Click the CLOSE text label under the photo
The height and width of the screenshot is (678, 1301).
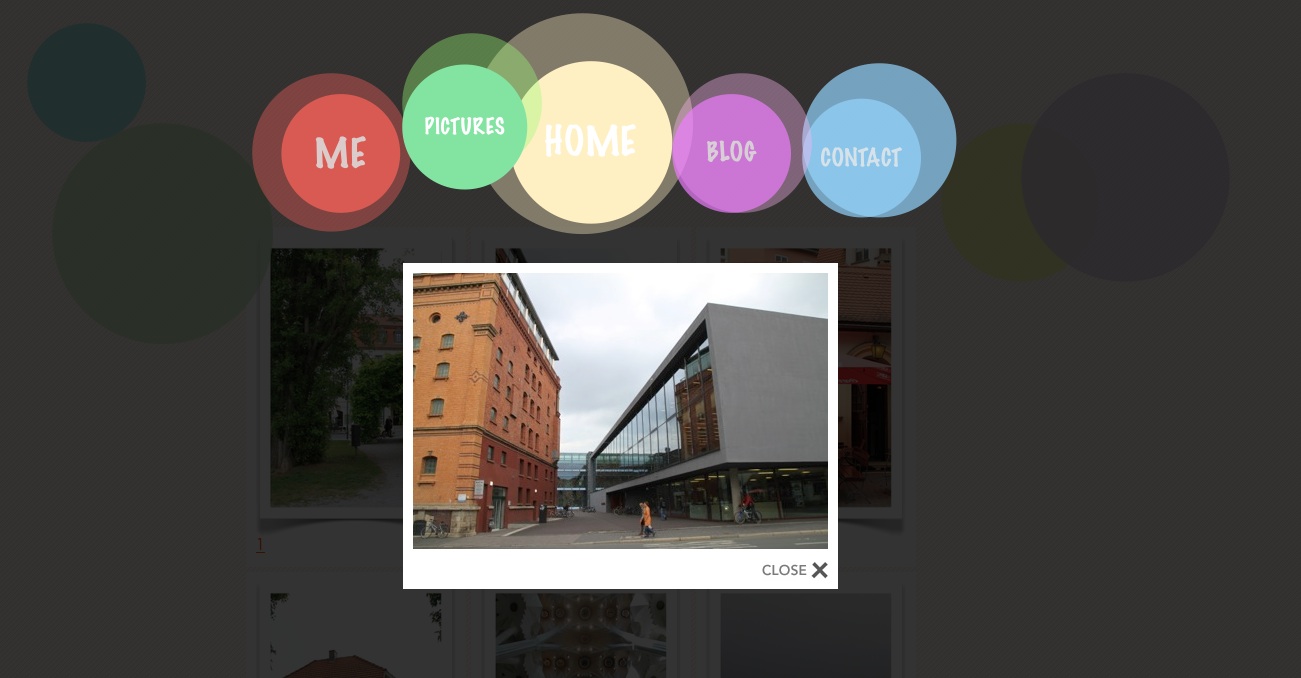(x=784, y=570)
